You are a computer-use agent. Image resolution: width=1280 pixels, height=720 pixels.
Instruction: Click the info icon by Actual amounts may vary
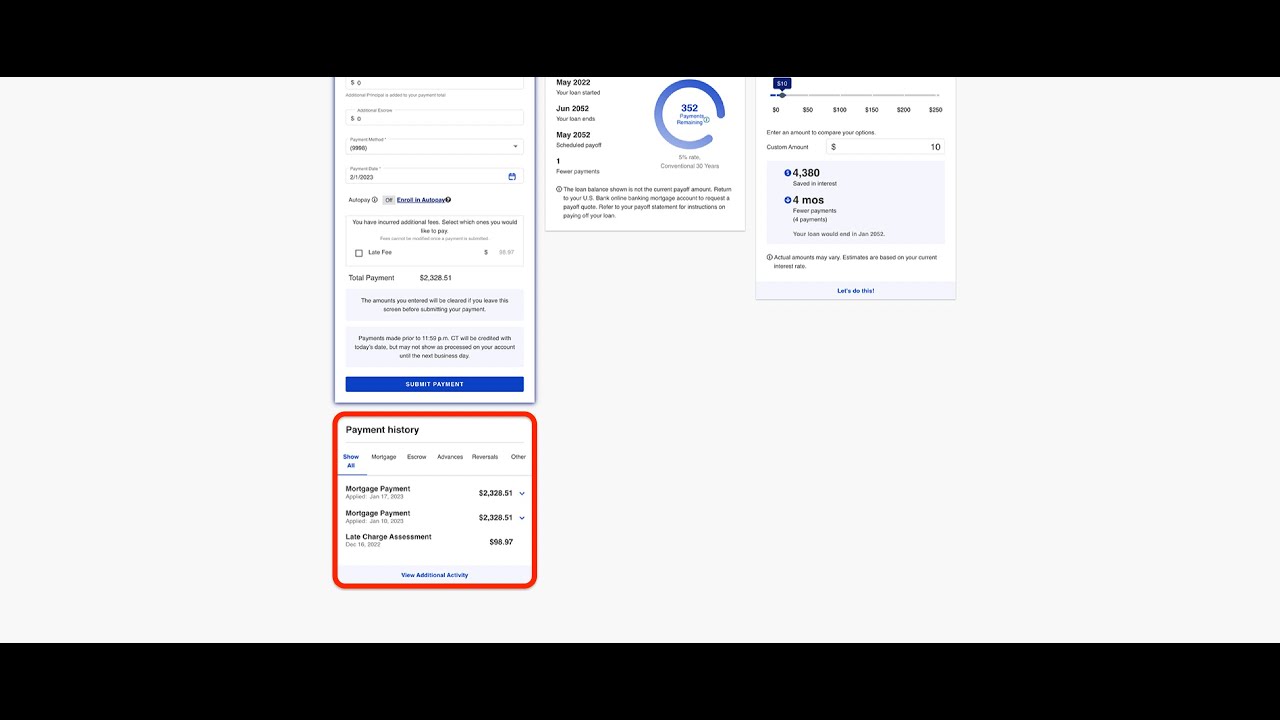point(769,257)
